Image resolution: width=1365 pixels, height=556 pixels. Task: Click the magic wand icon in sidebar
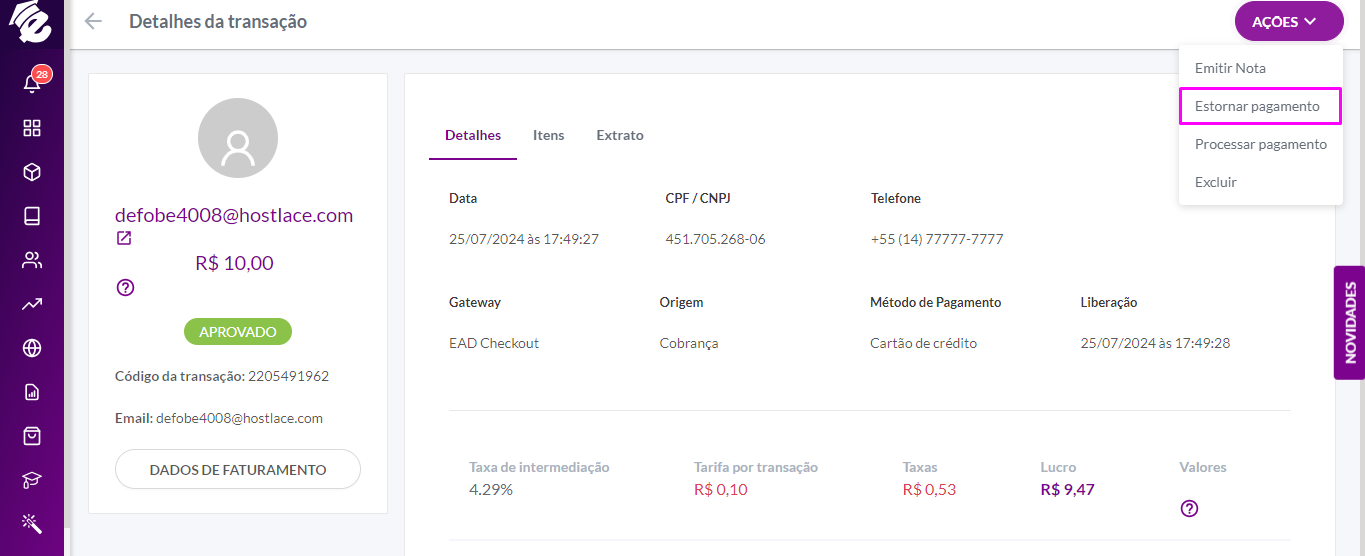point(32,523)
